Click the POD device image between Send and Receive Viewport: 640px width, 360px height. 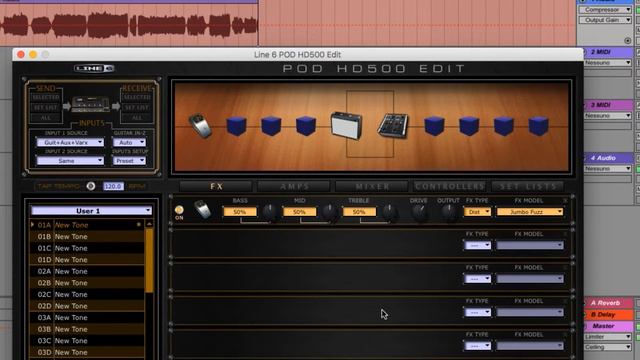pos(91,104)
